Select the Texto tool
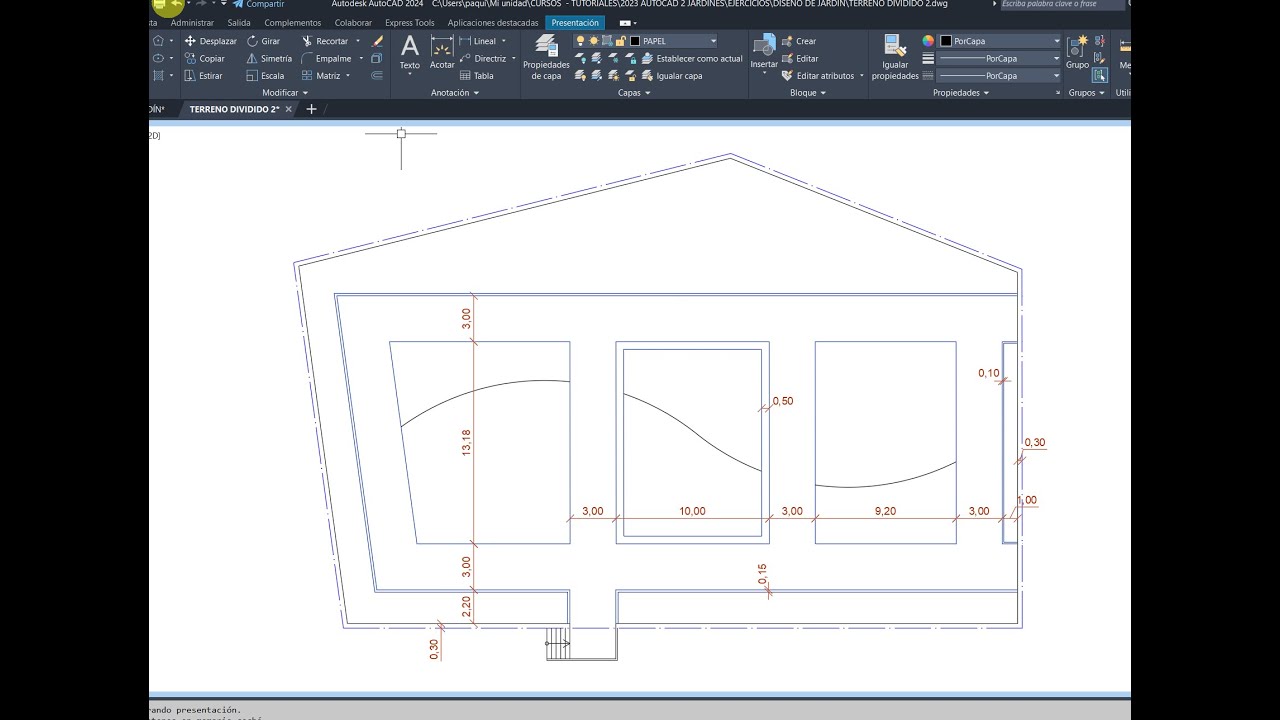Image resolution: width=1280 pixels, height=720 pixels. click(x=410, y=53)
